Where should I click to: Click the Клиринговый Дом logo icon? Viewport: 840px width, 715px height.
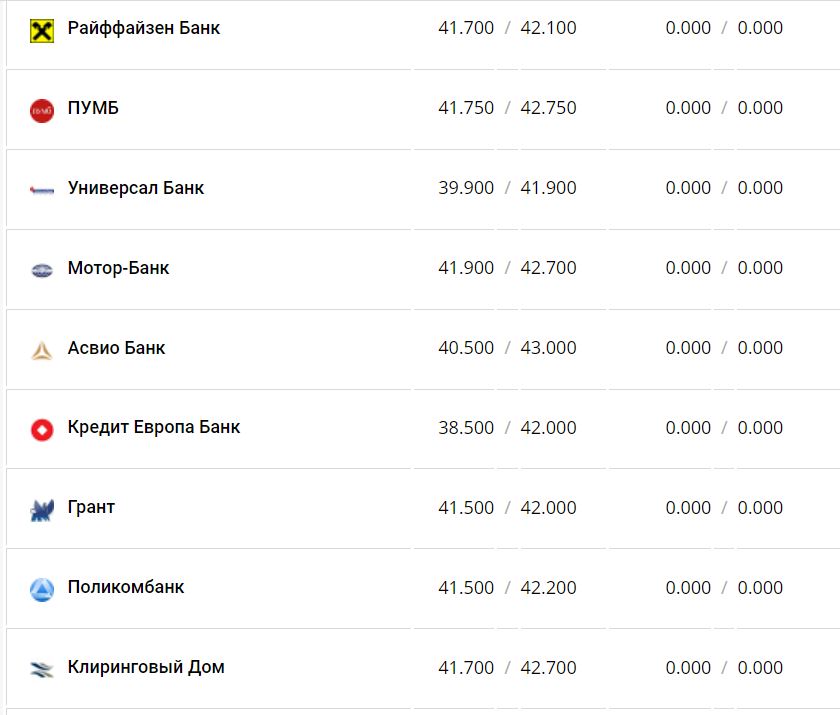pos(41,670)
